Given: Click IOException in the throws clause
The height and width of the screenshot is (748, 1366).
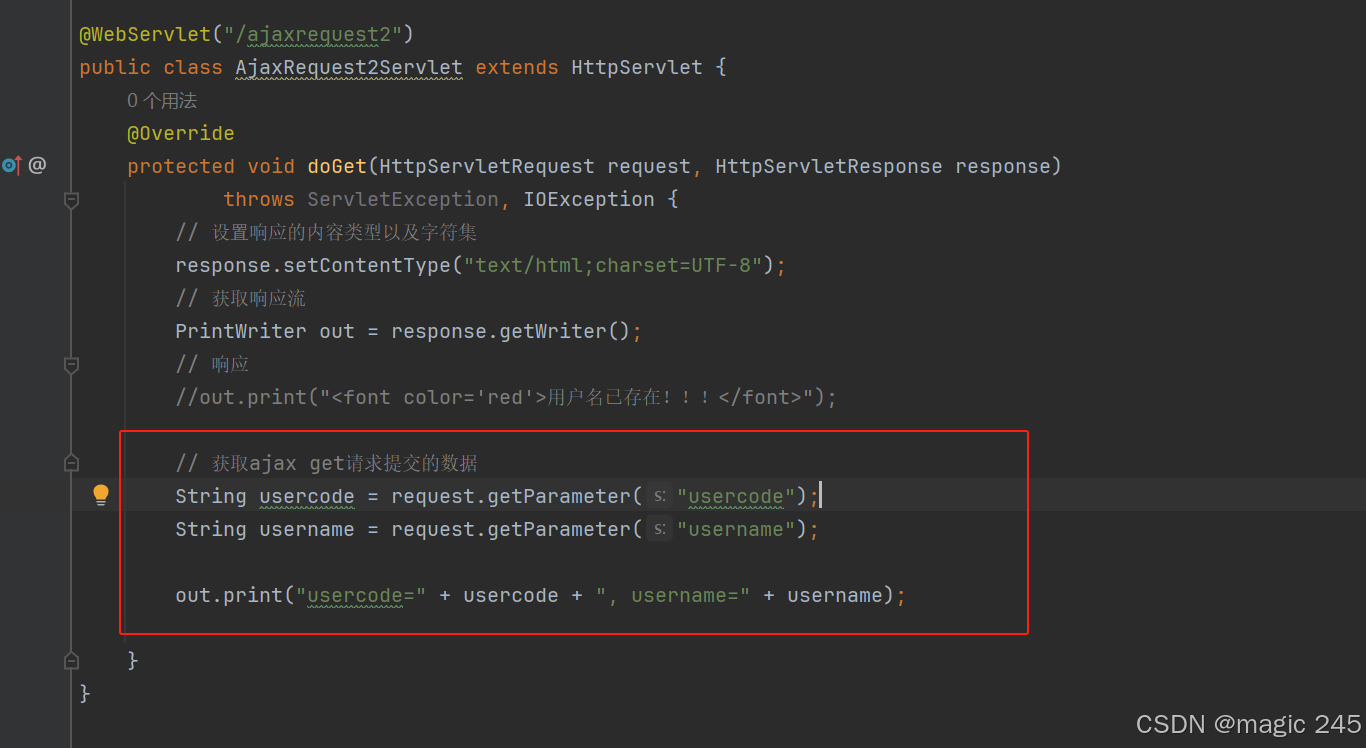Looking at the screenshot, I should (x=588, y=199).
